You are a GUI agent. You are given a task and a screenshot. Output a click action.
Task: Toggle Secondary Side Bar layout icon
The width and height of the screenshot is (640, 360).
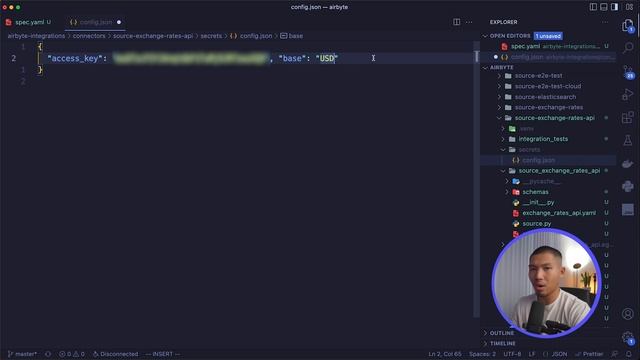pyautogui.click(x=614, y=7)
